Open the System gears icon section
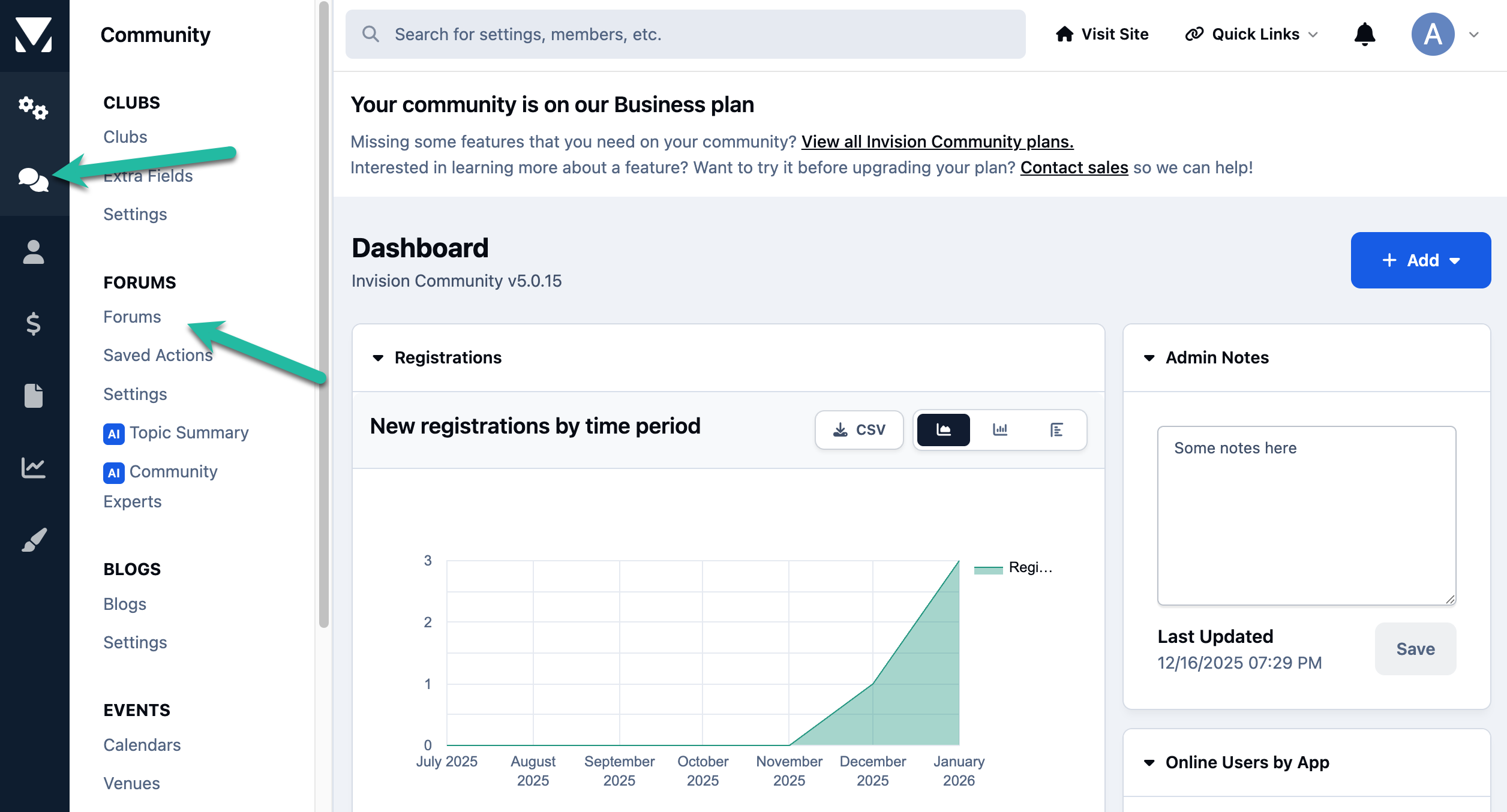This screenshot has width=1507, height=812. [34, 108]
